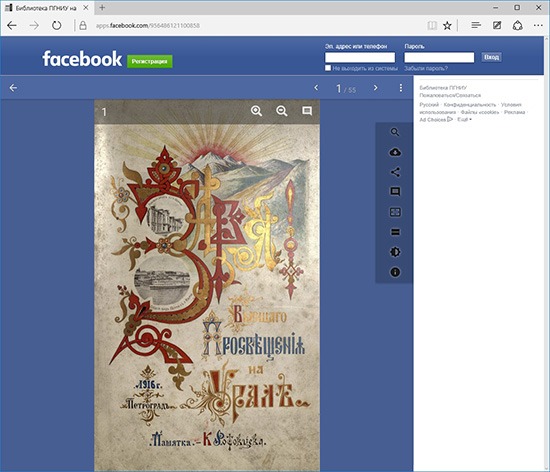This screenshot has height=472, width=550.
Task: Click the facebook logo
Action: click(82, 59)
